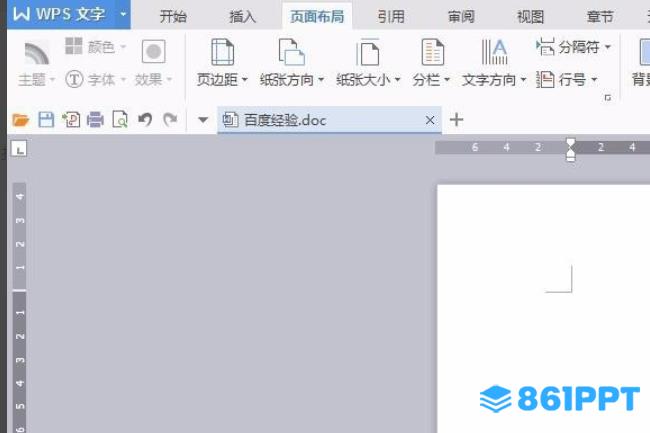Open the 文字方向 dropdown menu

click(x=523, y=80)
